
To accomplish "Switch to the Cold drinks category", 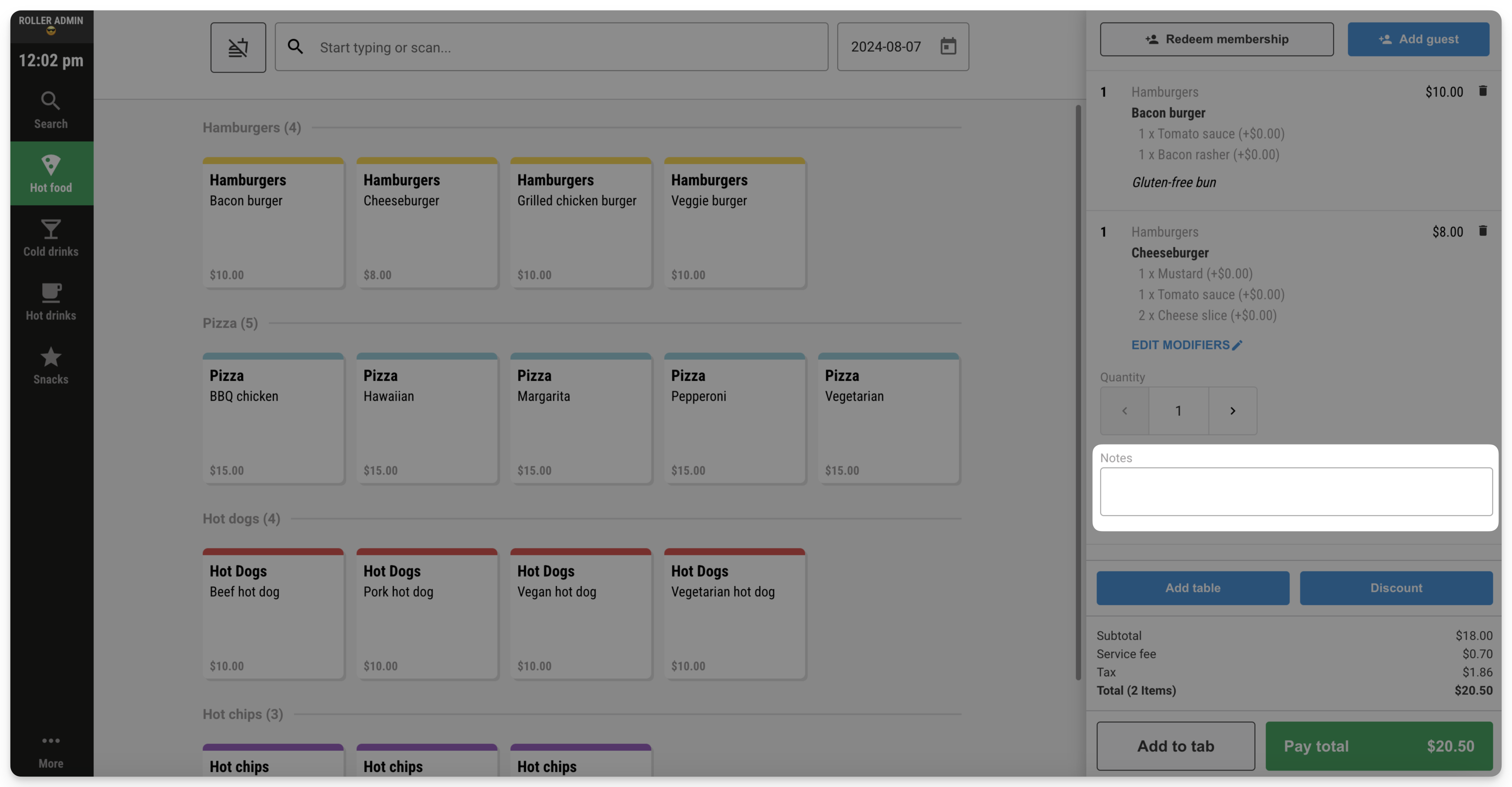I will tap(51, 237).
